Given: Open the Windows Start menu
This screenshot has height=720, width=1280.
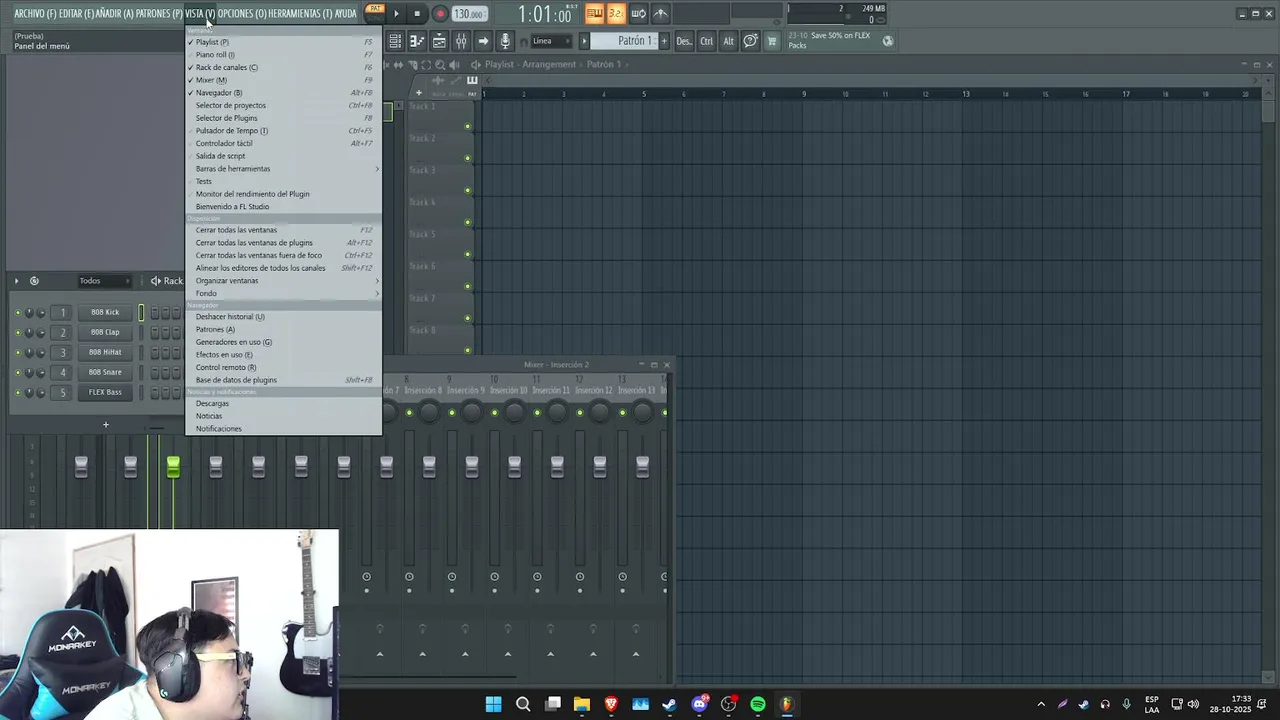Looking at the screenshot, I should [493, 704].
